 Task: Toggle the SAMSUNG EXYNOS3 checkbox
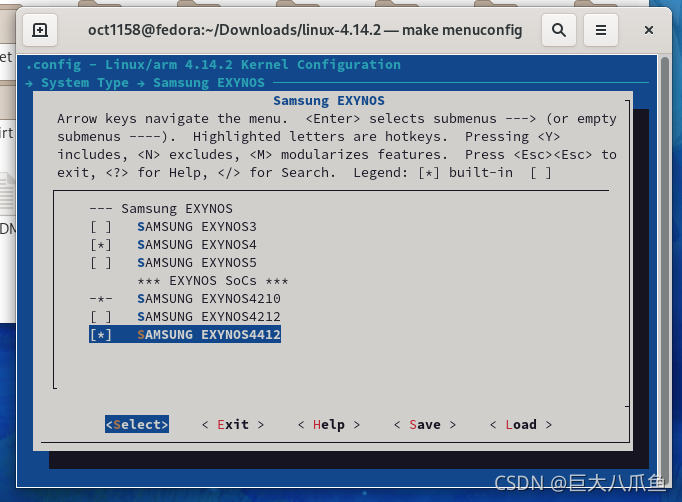tap(100, 227)
